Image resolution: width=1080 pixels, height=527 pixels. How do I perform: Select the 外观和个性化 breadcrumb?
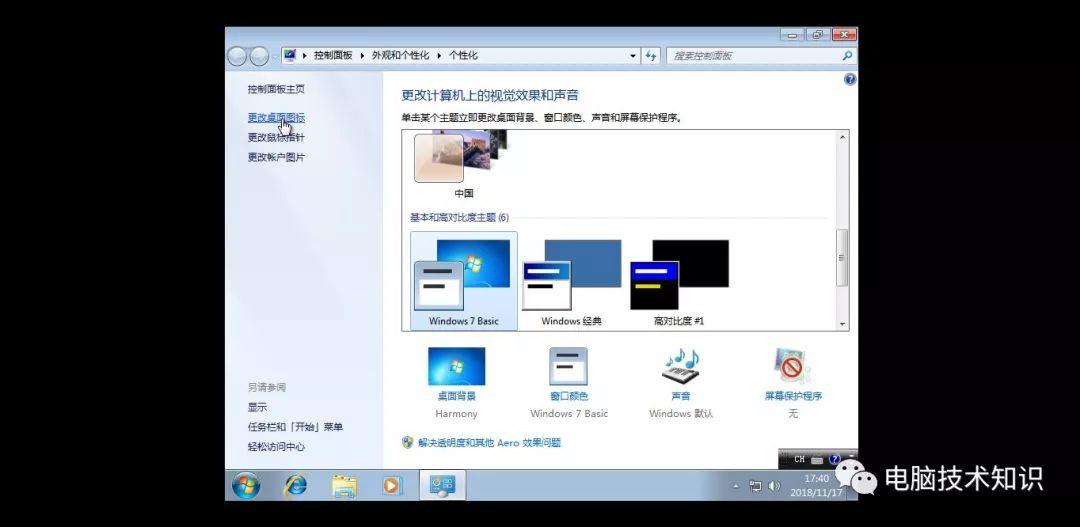[x=401, y=56]
